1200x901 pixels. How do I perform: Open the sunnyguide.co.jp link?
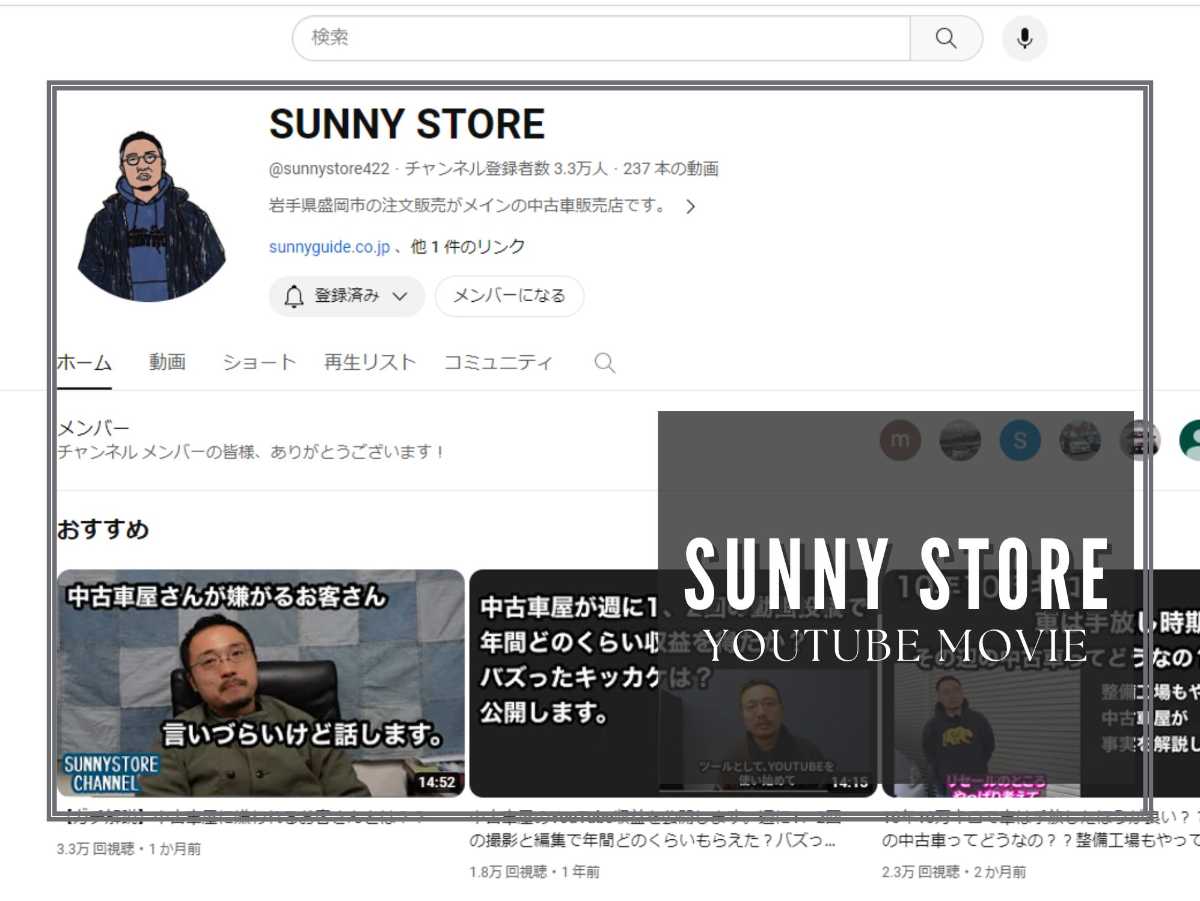[330, 247]
